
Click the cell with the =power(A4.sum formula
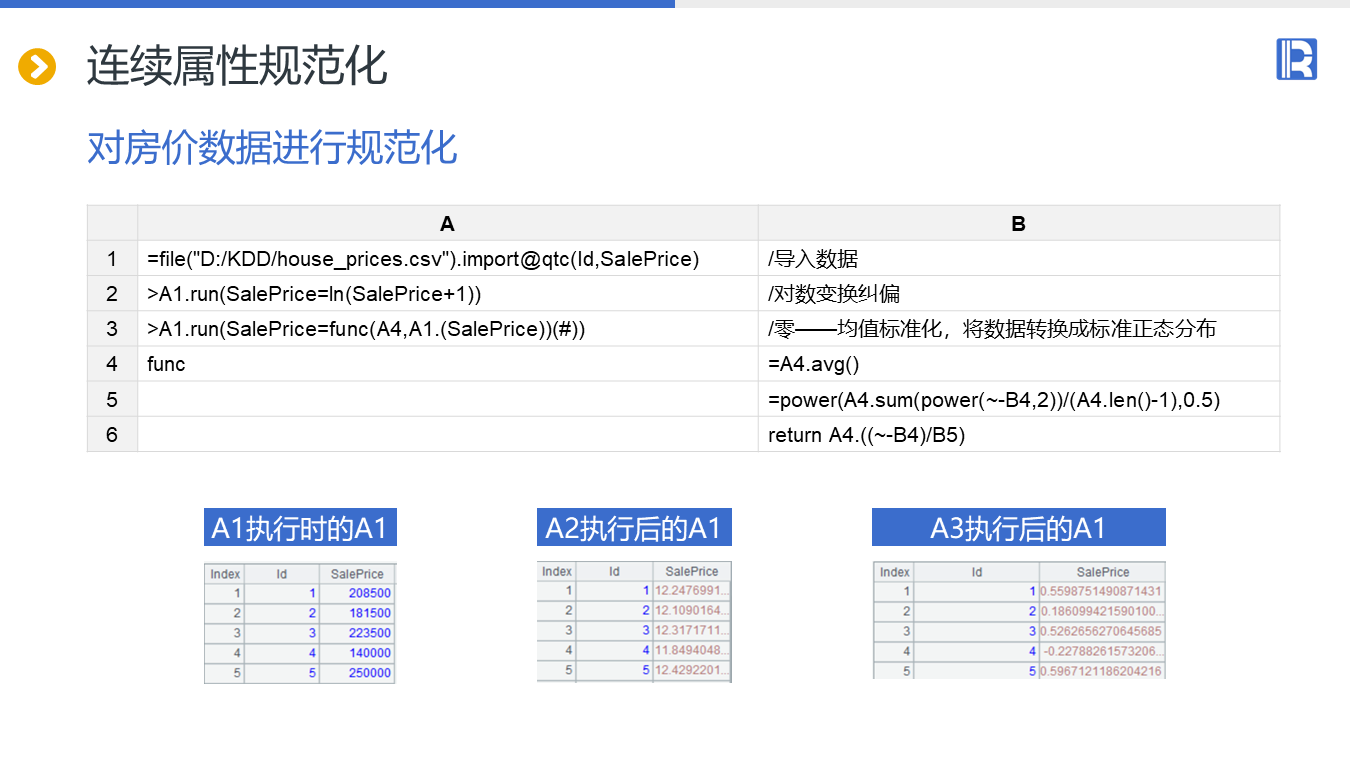pyautogui.click(x=1018, y=399)
